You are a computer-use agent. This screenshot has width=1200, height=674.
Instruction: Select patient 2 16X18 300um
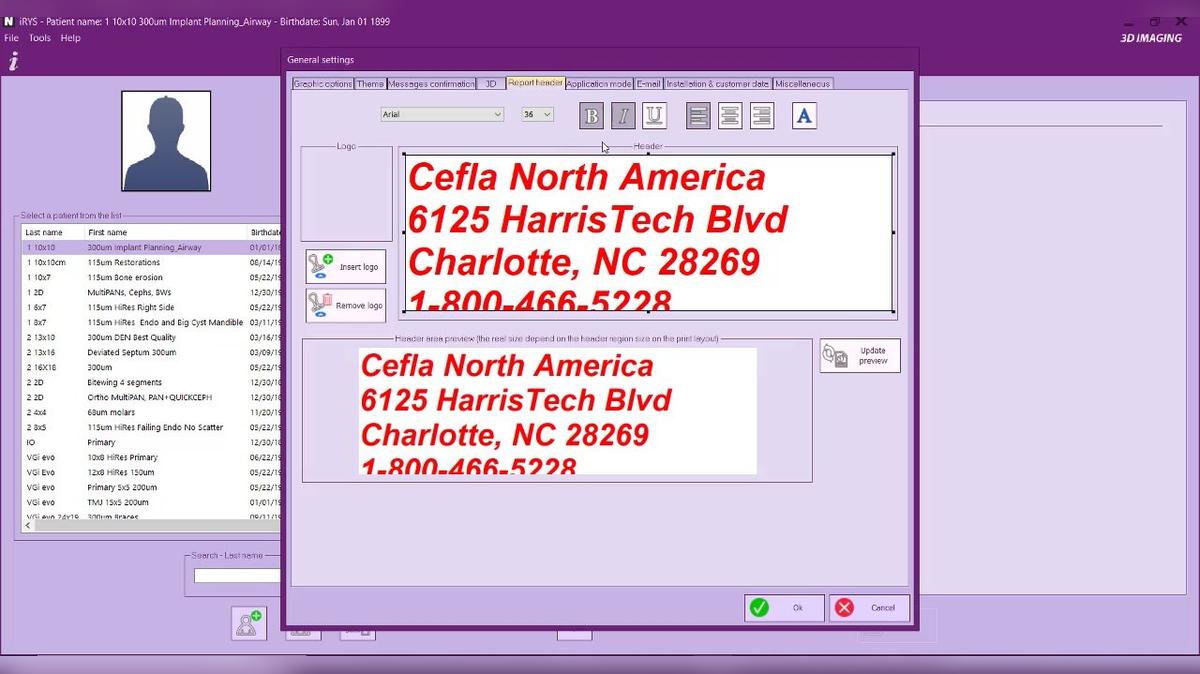[x=152, y=367]
